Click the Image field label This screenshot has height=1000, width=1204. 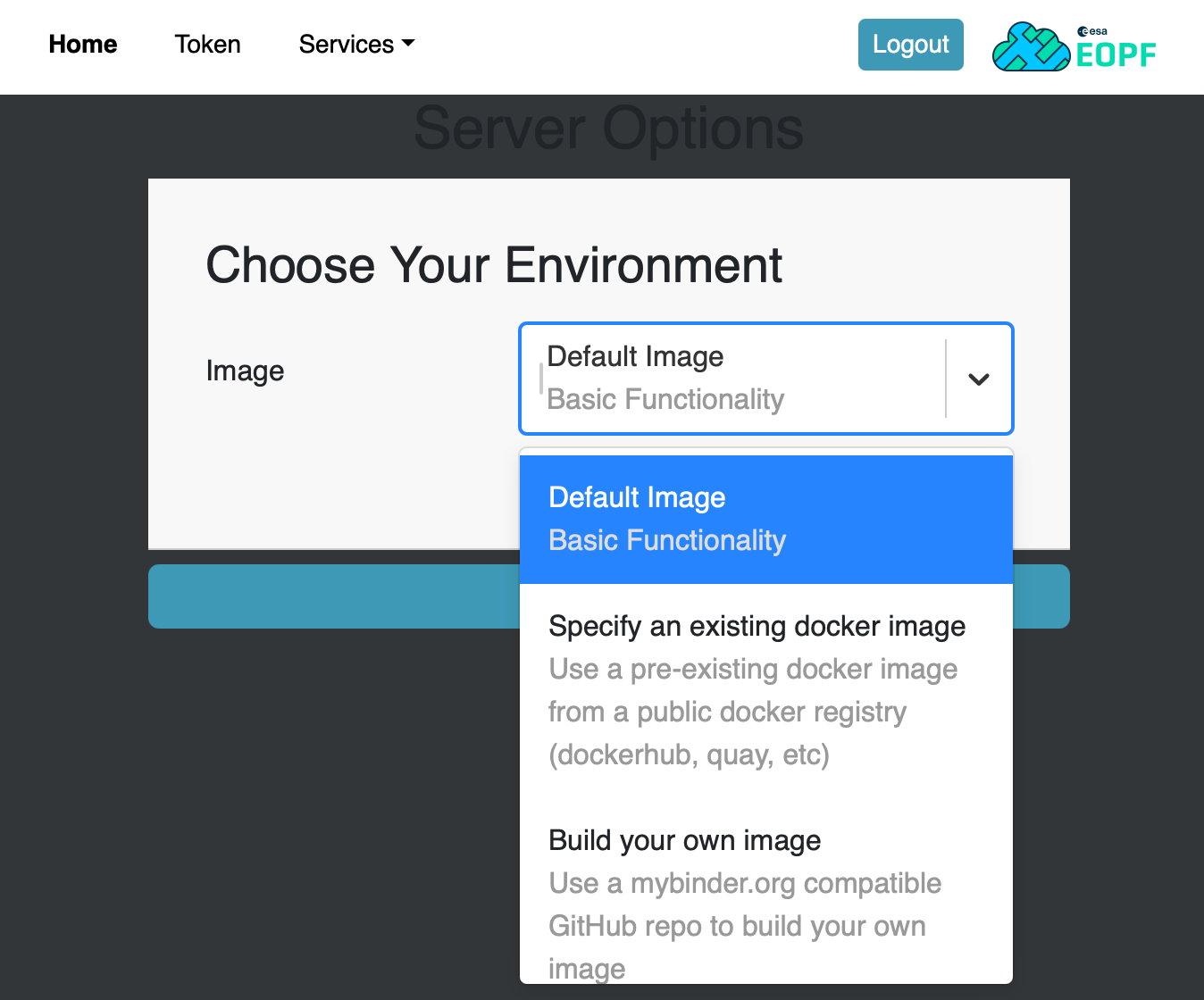pos(245,370)
